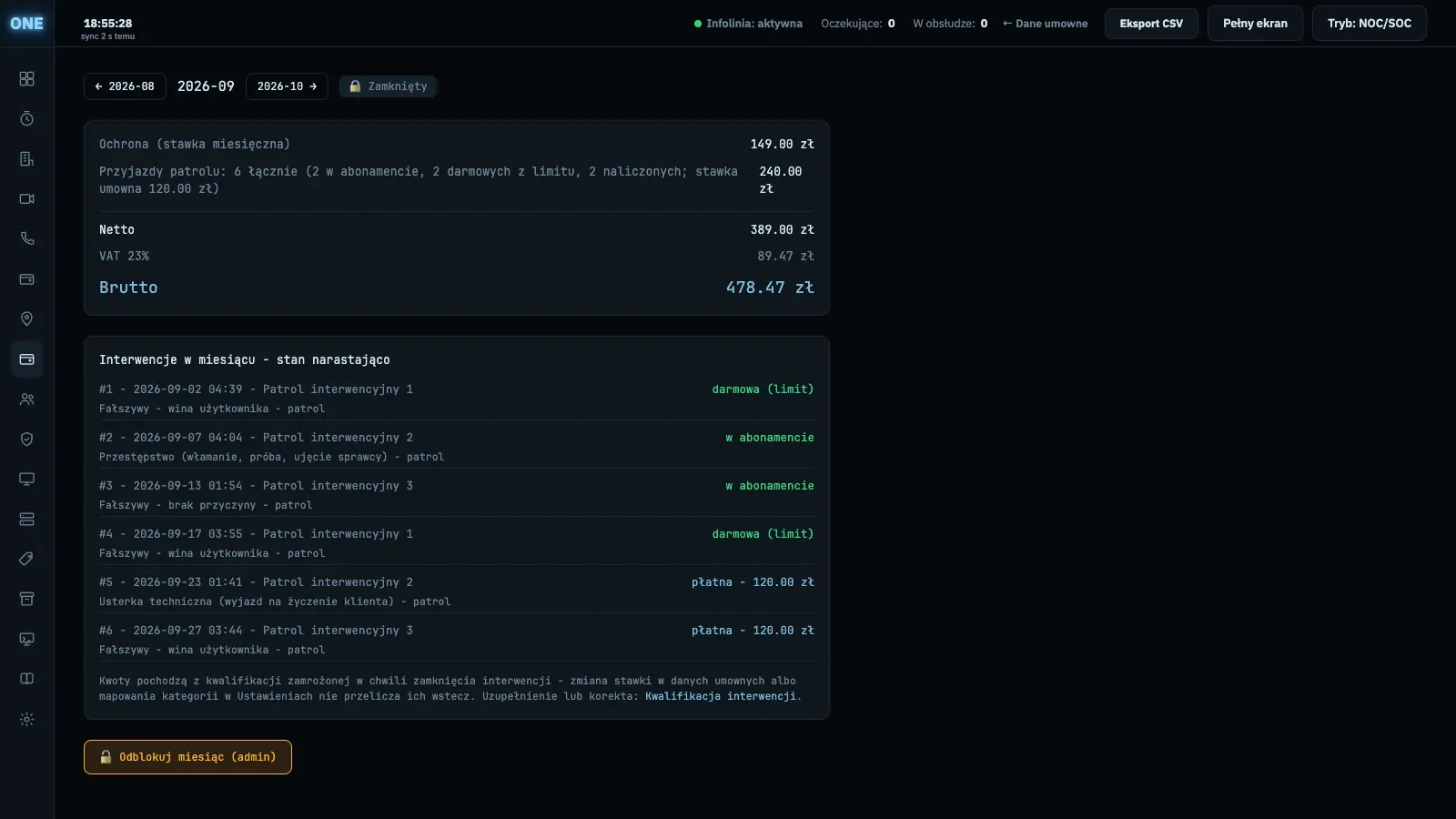Image resolution: width=1456 pixels, height=819 pixels.
Task: Open the phone handset sidebar icon
Action: point(26,239)
